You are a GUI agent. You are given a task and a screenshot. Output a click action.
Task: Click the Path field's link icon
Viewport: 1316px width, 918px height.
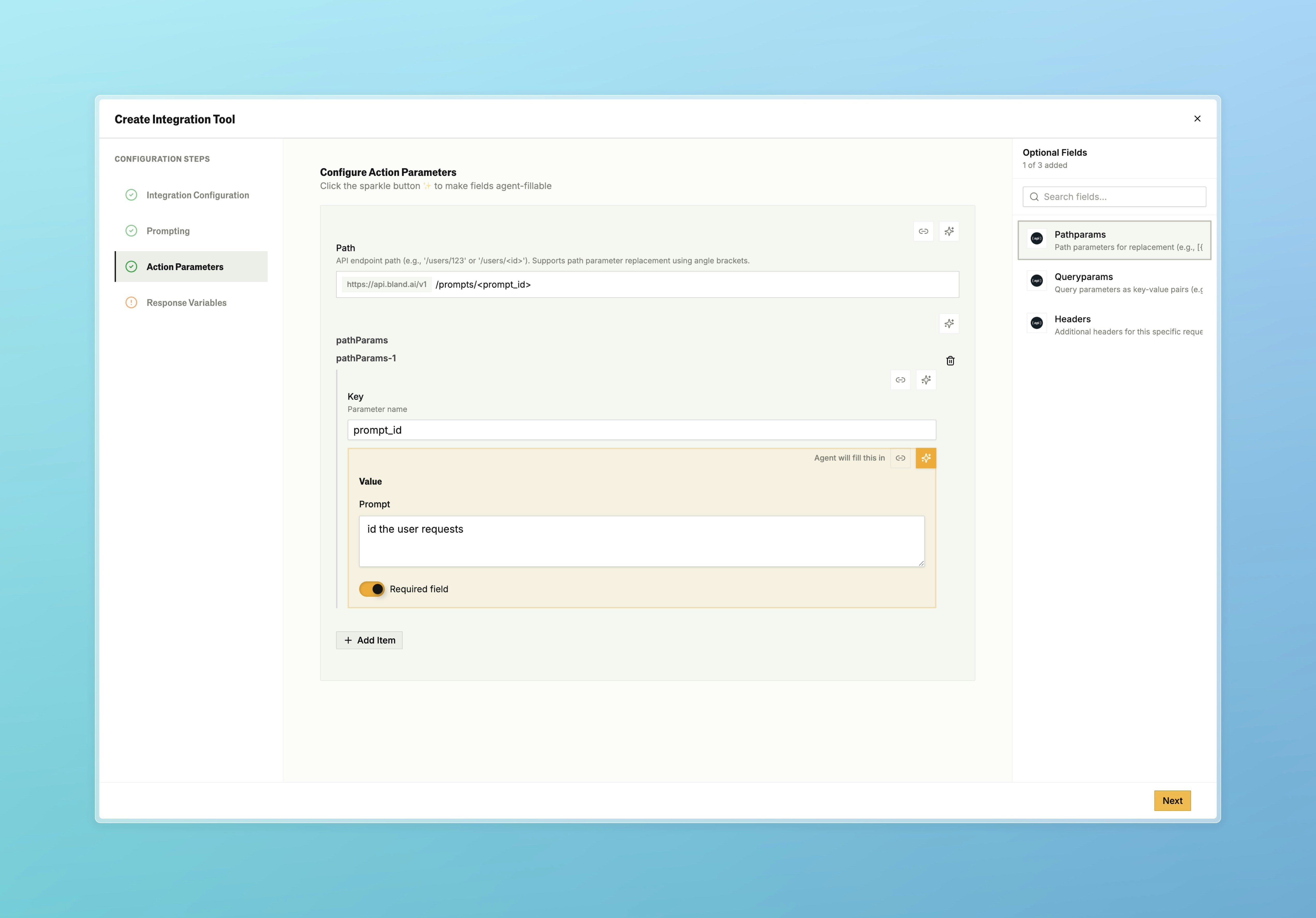[x=923, y=231]
